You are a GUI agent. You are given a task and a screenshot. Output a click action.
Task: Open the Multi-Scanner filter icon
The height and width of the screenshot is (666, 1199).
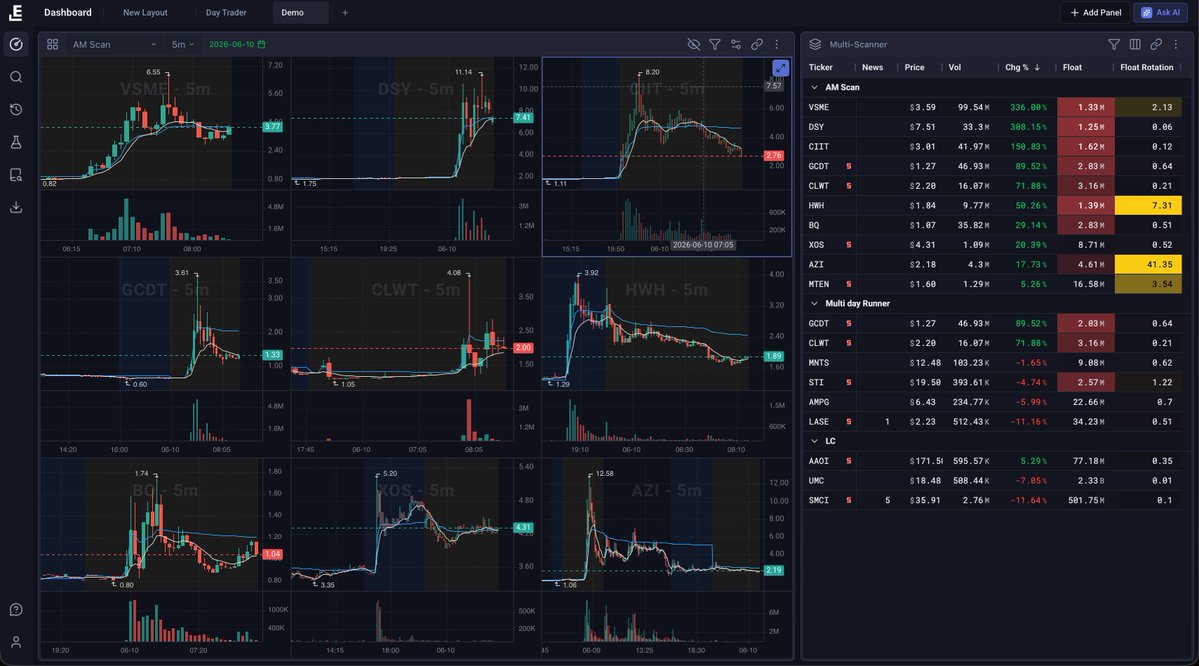pyautogui.click(x=1114, y=44)
